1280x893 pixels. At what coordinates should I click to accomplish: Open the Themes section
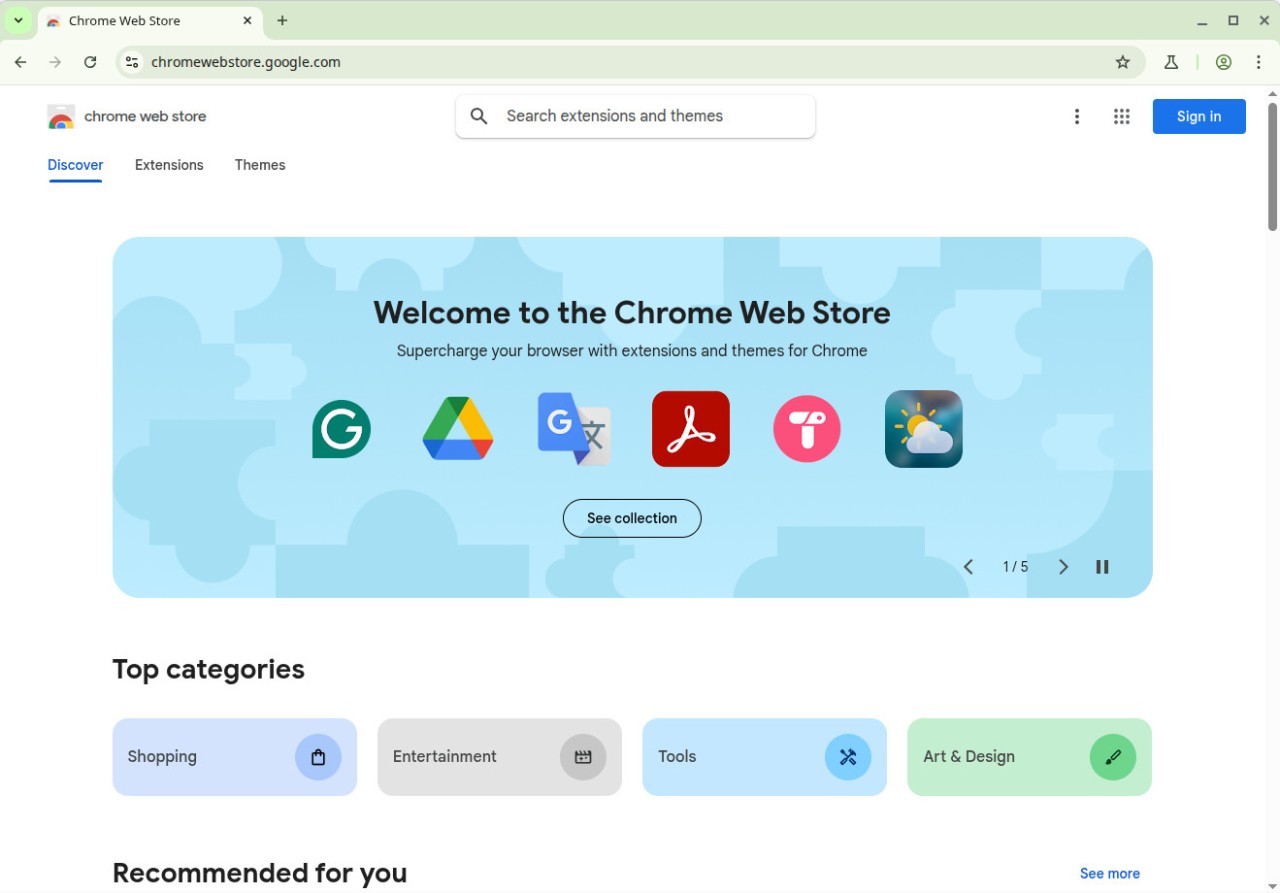260,165
